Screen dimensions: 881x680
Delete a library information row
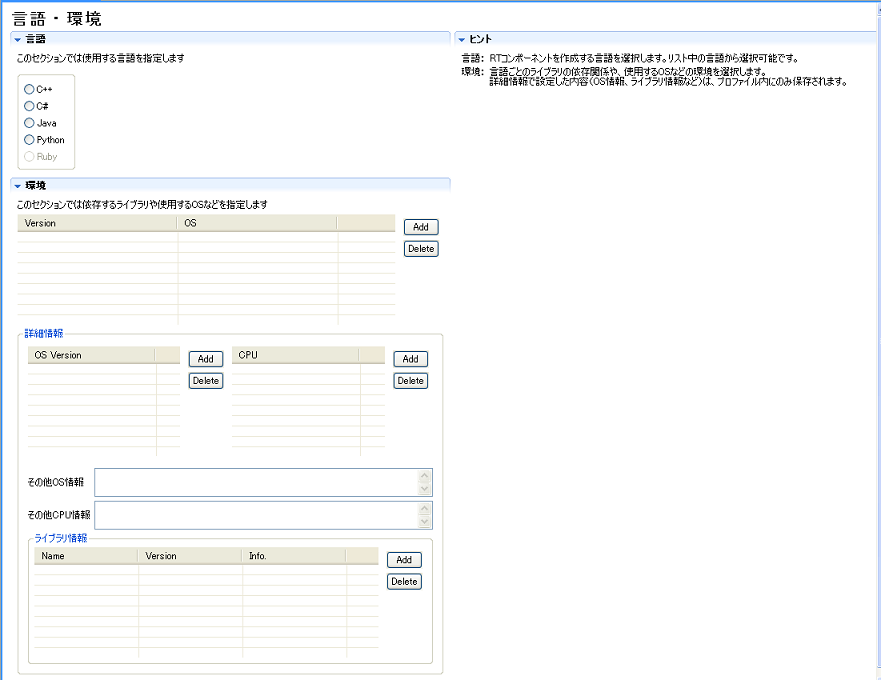click(404, 582)
